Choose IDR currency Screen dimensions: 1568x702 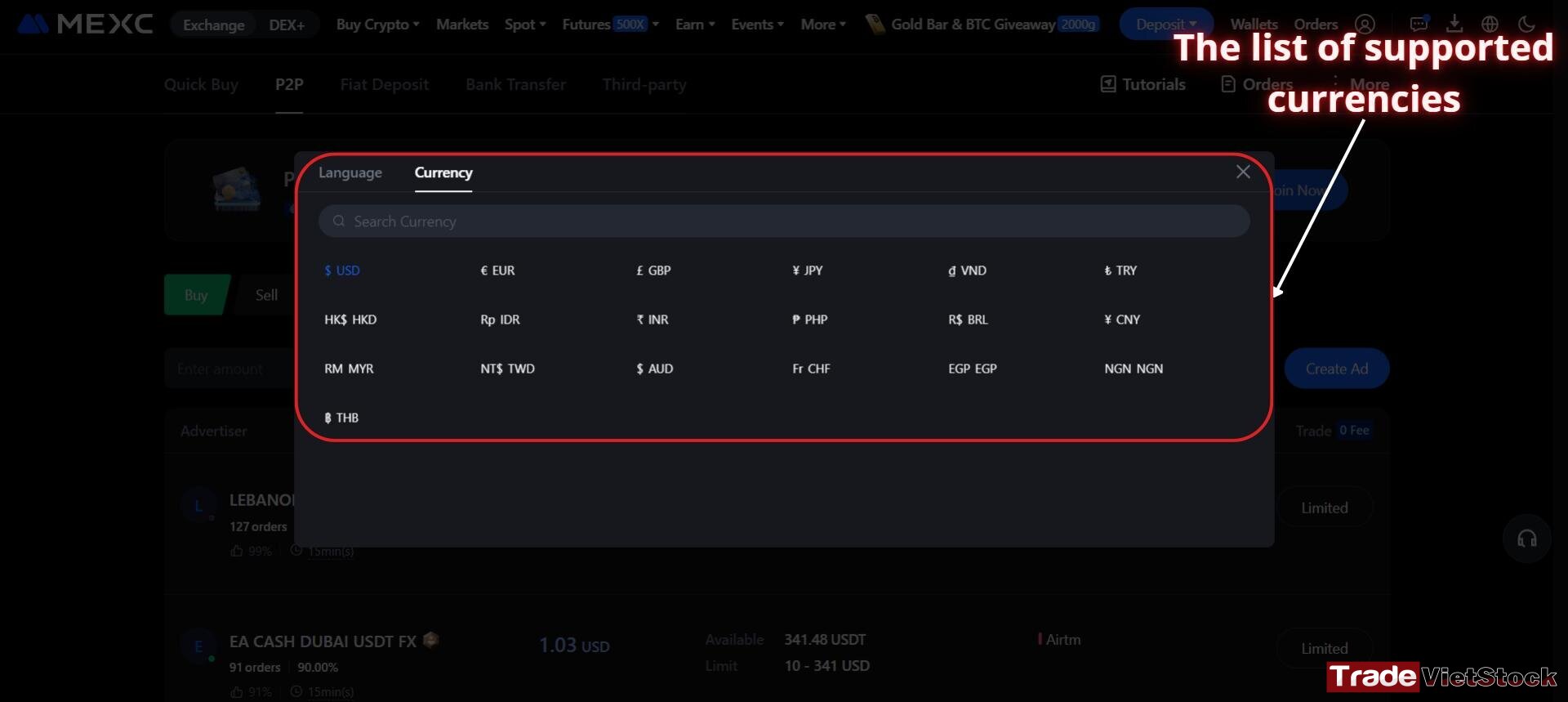[x=500, y=320]
